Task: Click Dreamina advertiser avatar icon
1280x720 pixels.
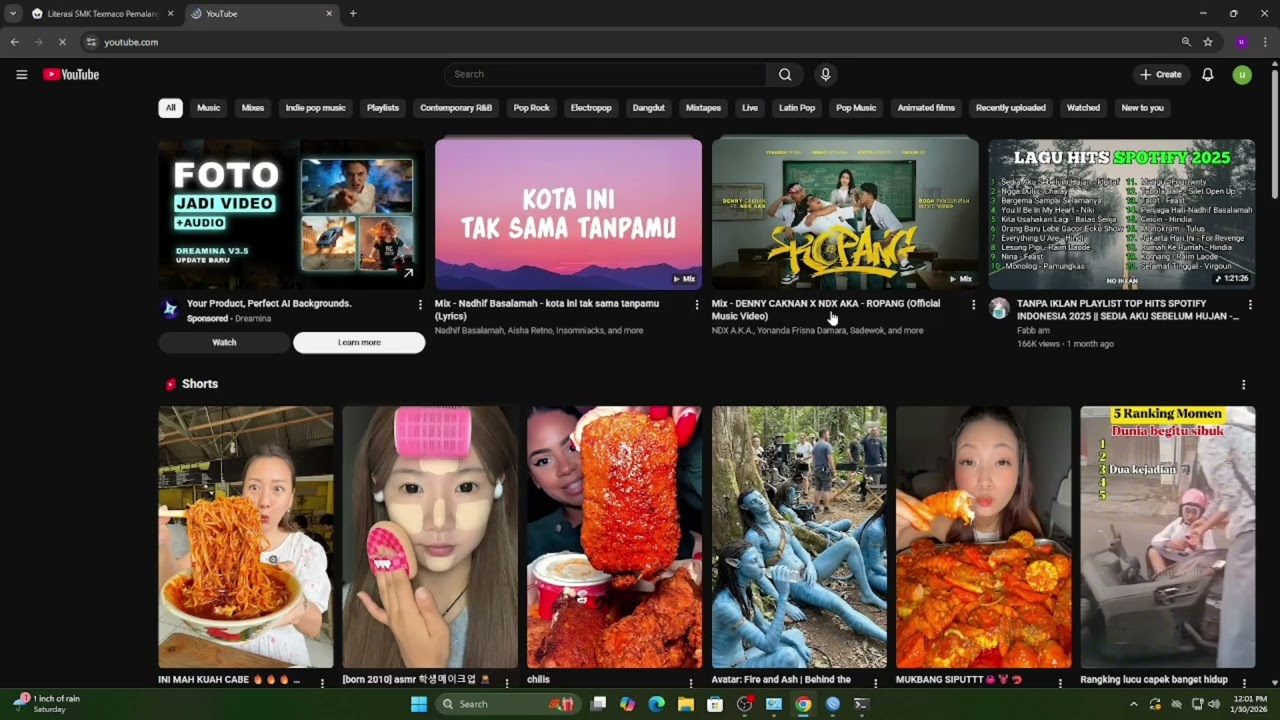Action: [170, 308]
